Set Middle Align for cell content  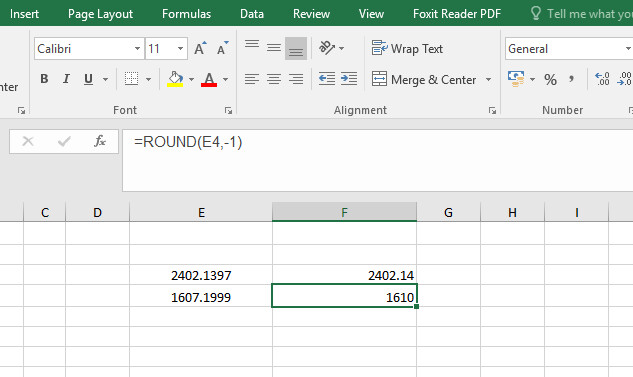click(274, 48)
